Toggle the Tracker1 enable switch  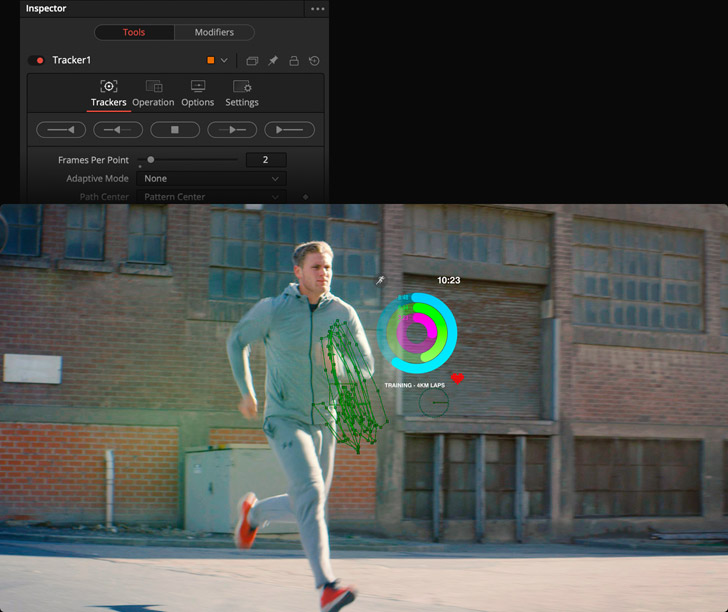(39, 61)
